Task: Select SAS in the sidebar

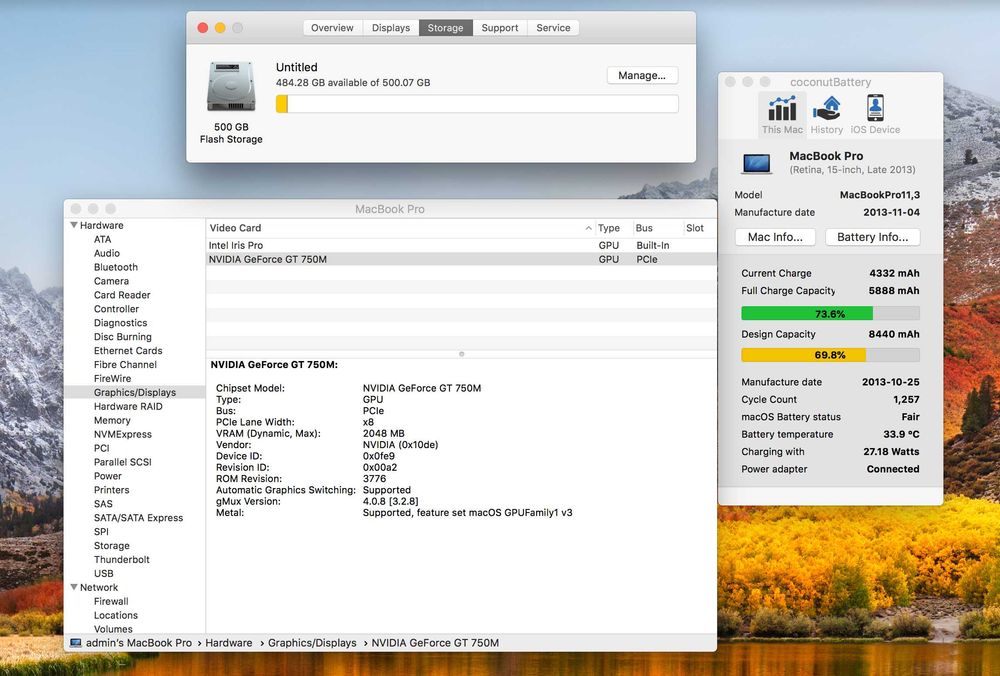Action: coord(103,504)
